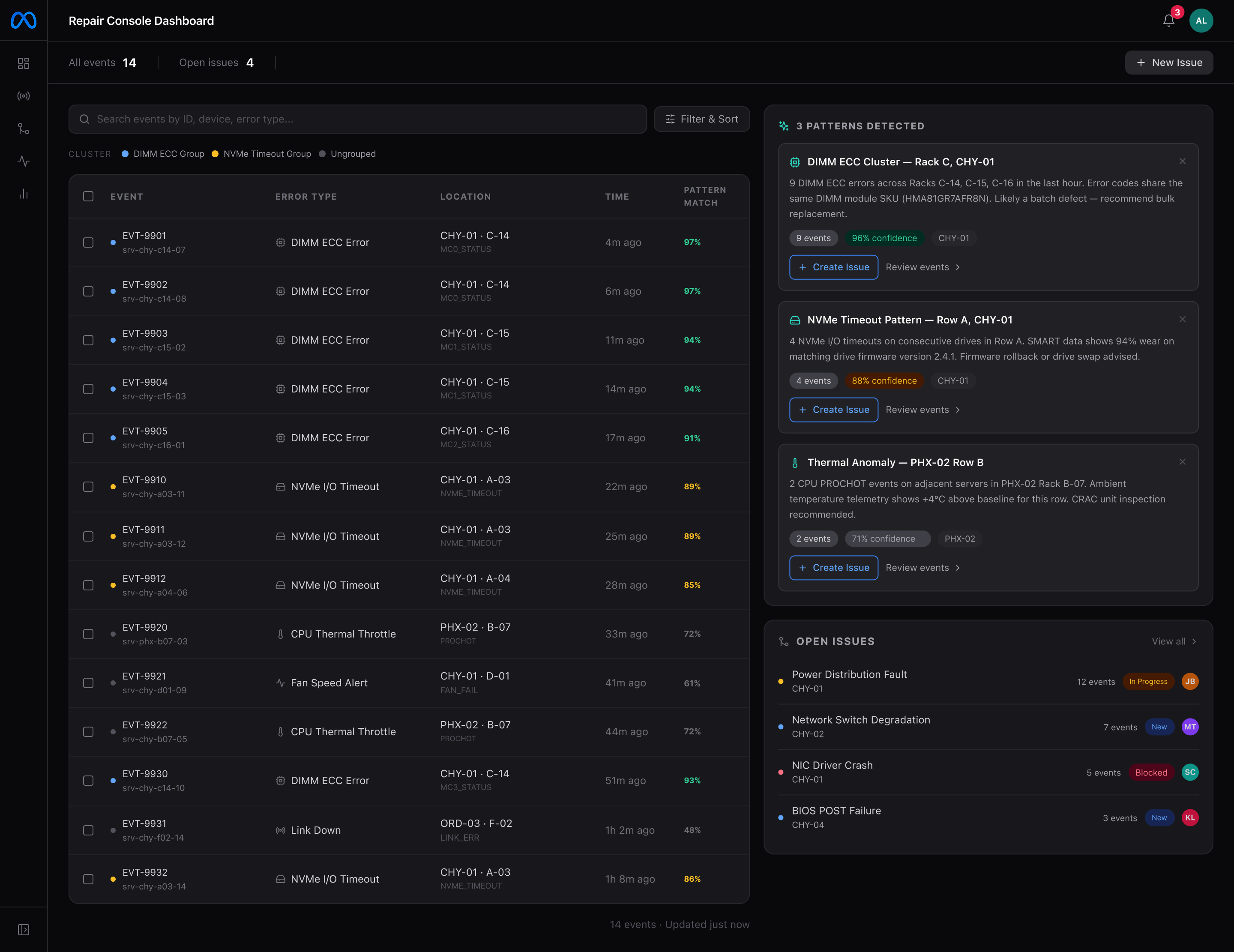The width and height of the screenshot is (1234, 952).
Task: Open the activity pulse icon in sidebar
Action: pyautogui.click(x=24, y=161)
